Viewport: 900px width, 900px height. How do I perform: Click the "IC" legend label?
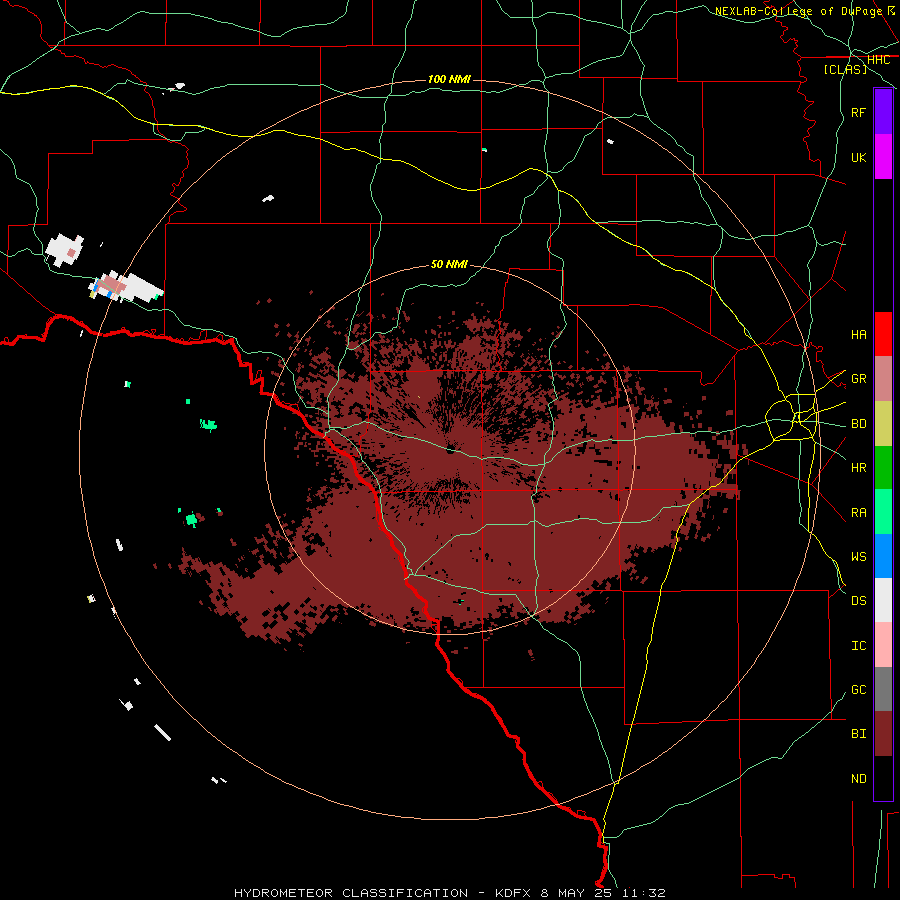(x=858, y=645)
